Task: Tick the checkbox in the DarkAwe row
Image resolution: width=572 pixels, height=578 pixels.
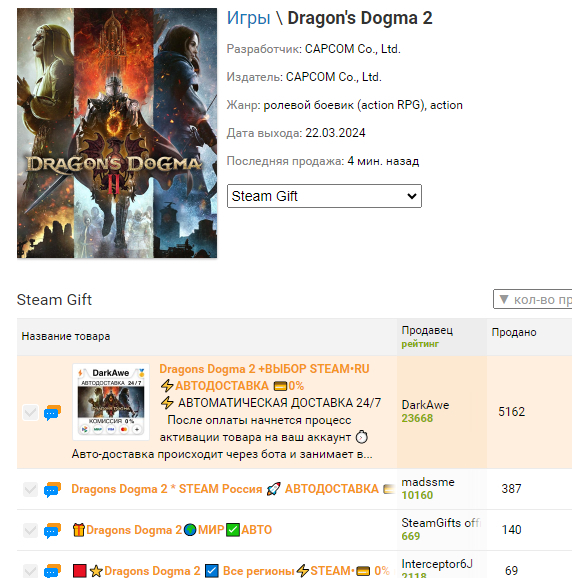Action: pyautogui.click(x=30, y=412)
